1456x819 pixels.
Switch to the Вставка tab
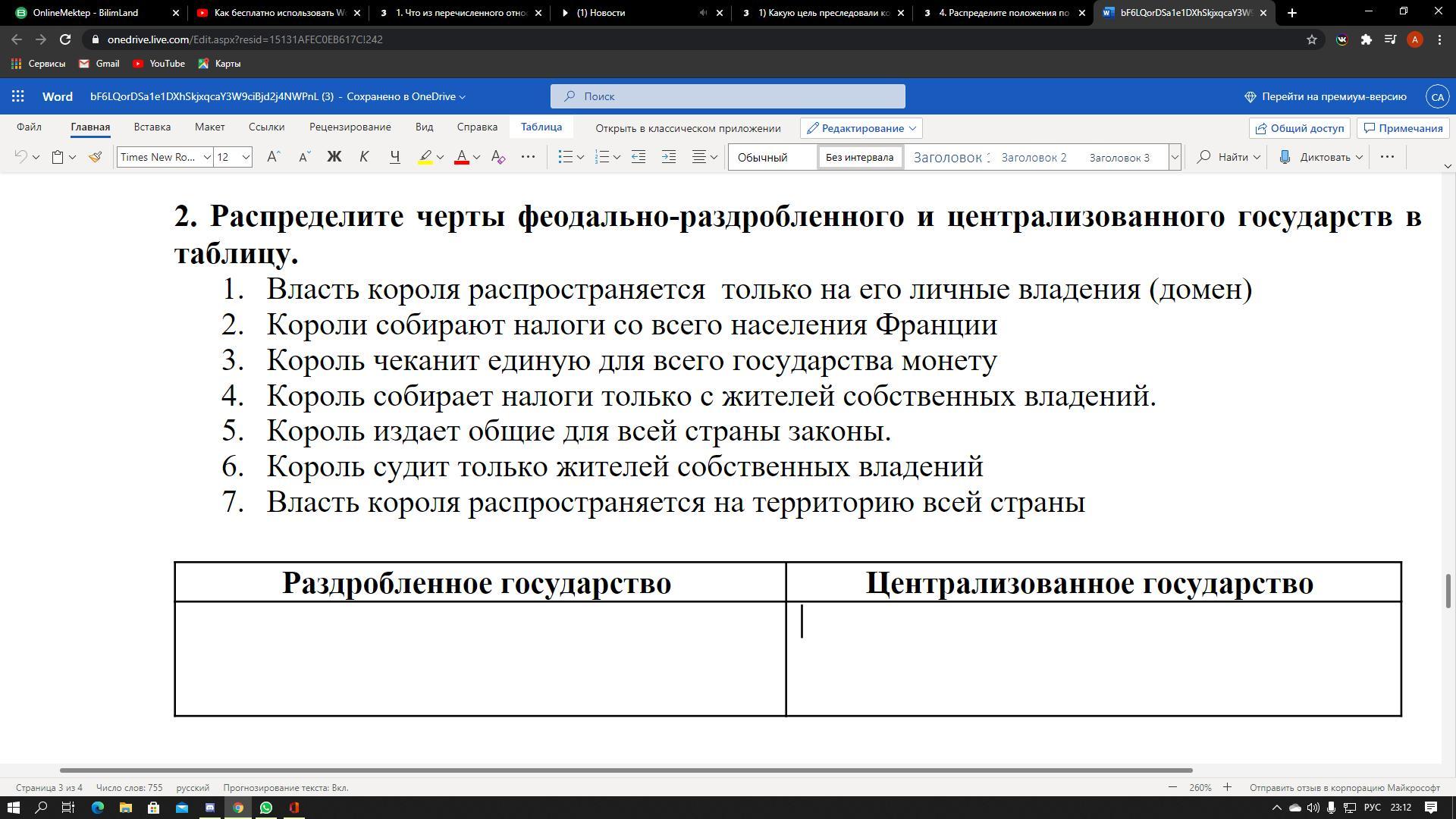pyautogui.click(x=152, y=127)
